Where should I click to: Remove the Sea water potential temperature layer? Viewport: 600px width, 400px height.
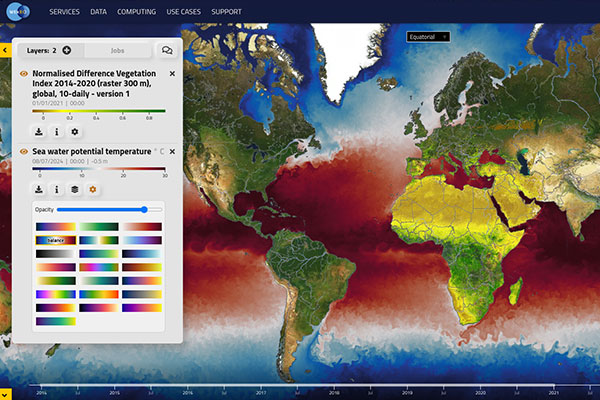[172, 151]
